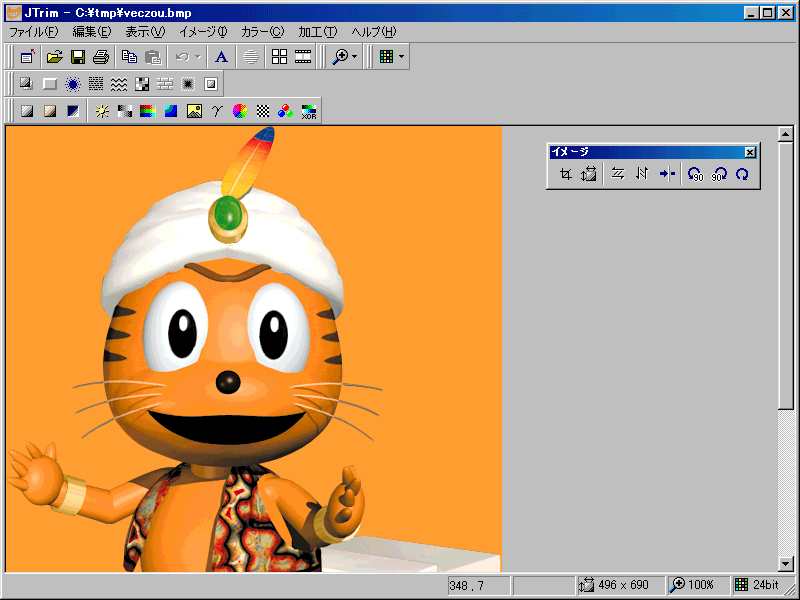The image size is (800, 600).
Task: Click the capture window icon in top toolbar
Action: pos(27,57)
